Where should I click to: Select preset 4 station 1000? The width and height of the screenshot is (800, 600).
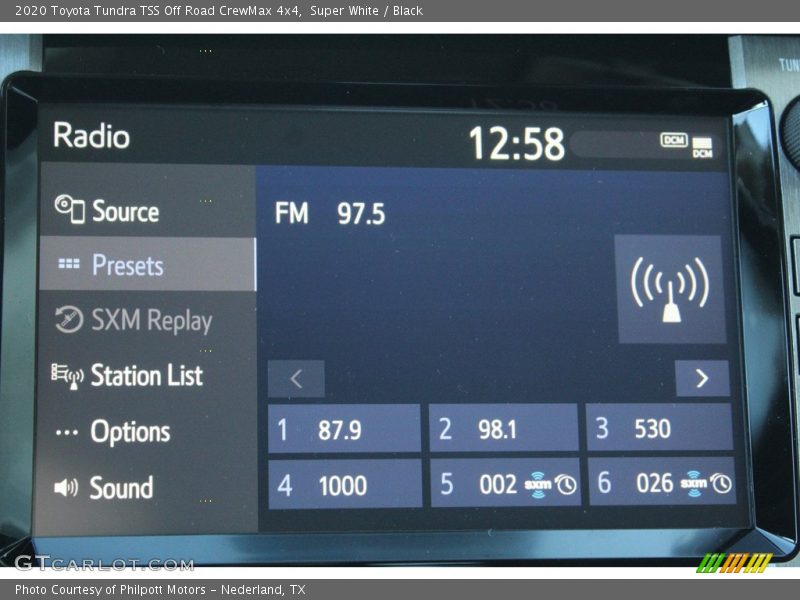[x=344, y=485]
